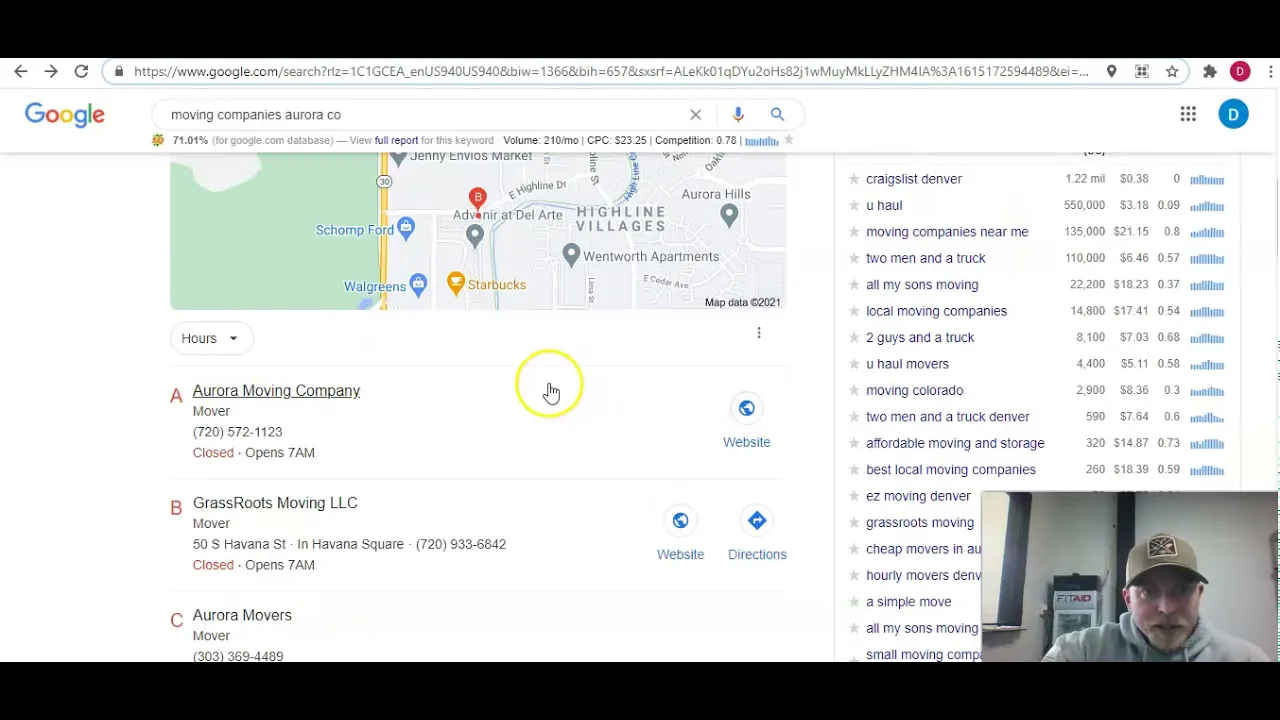1280x720 pixels.
Task: Open the Google account avatar D
Action: [1234, 114]
